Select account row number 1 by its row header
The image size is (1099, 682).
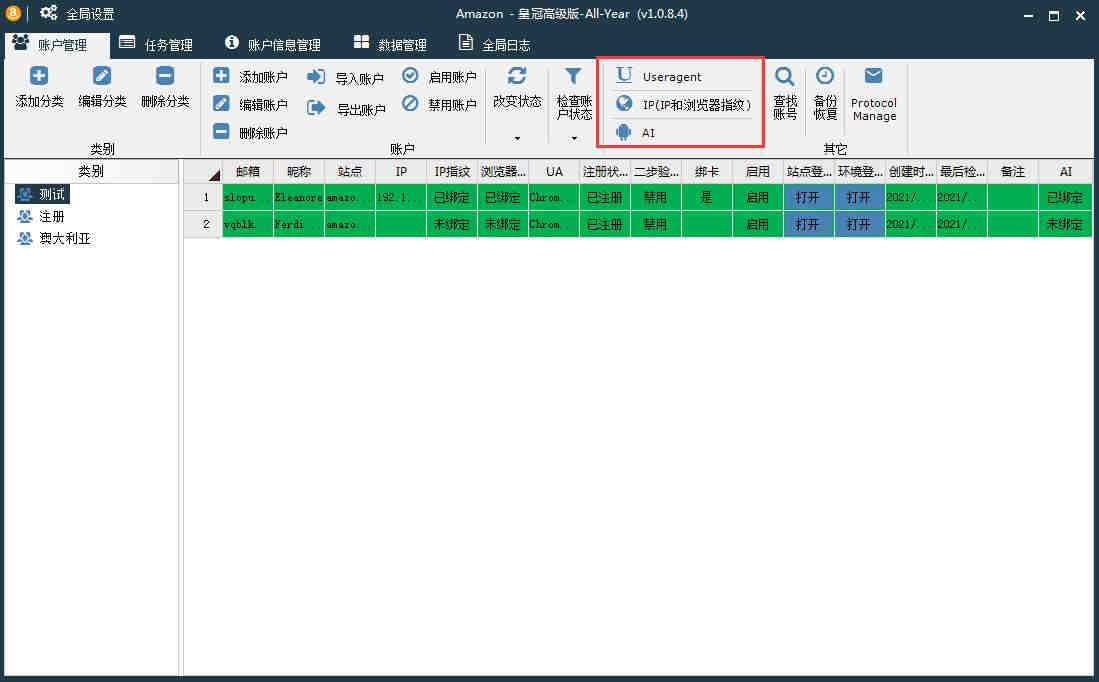[x=203, y=197]
